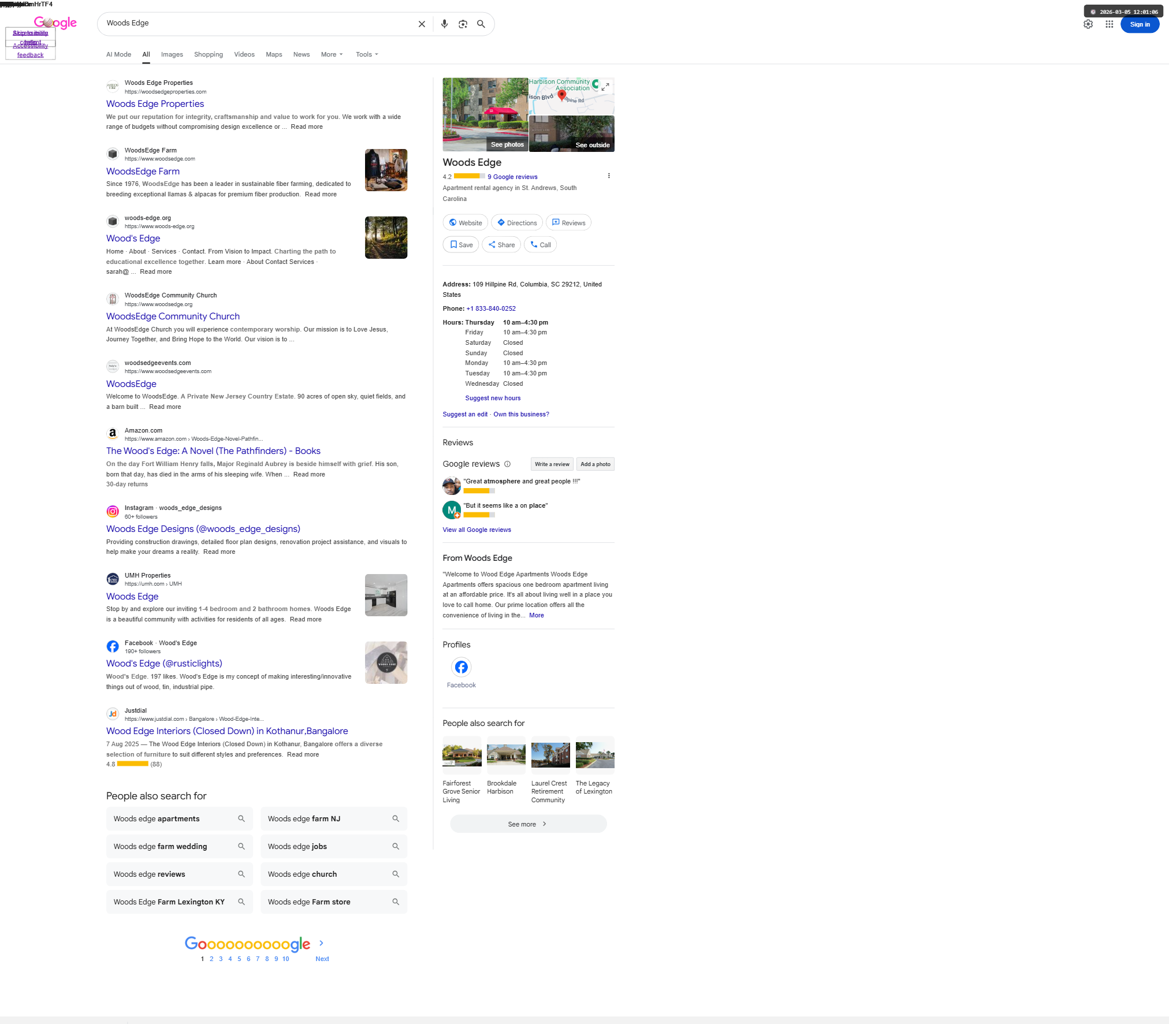Call Woods Edge from the panel
Screen dimensions: 1176x1024
point(540,245)
